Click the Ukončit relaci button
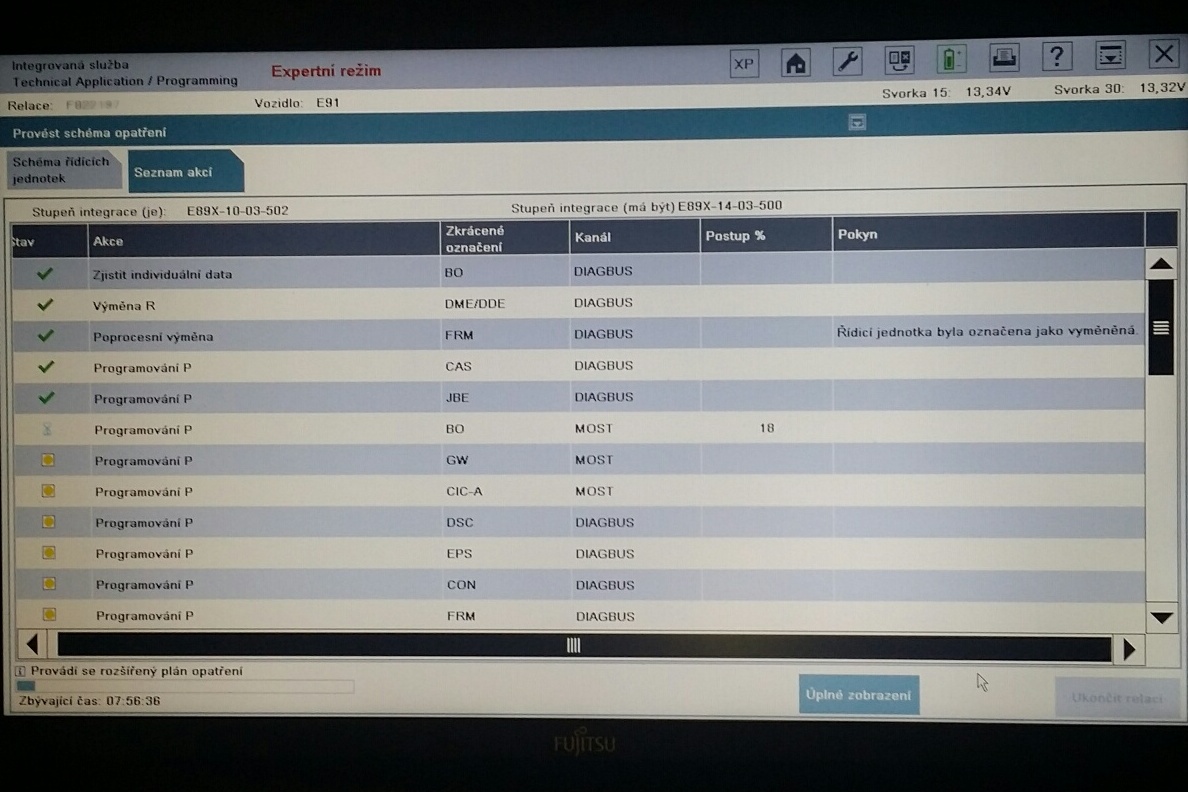This screenshot has width=1188, height=792. pos(1116,698)
